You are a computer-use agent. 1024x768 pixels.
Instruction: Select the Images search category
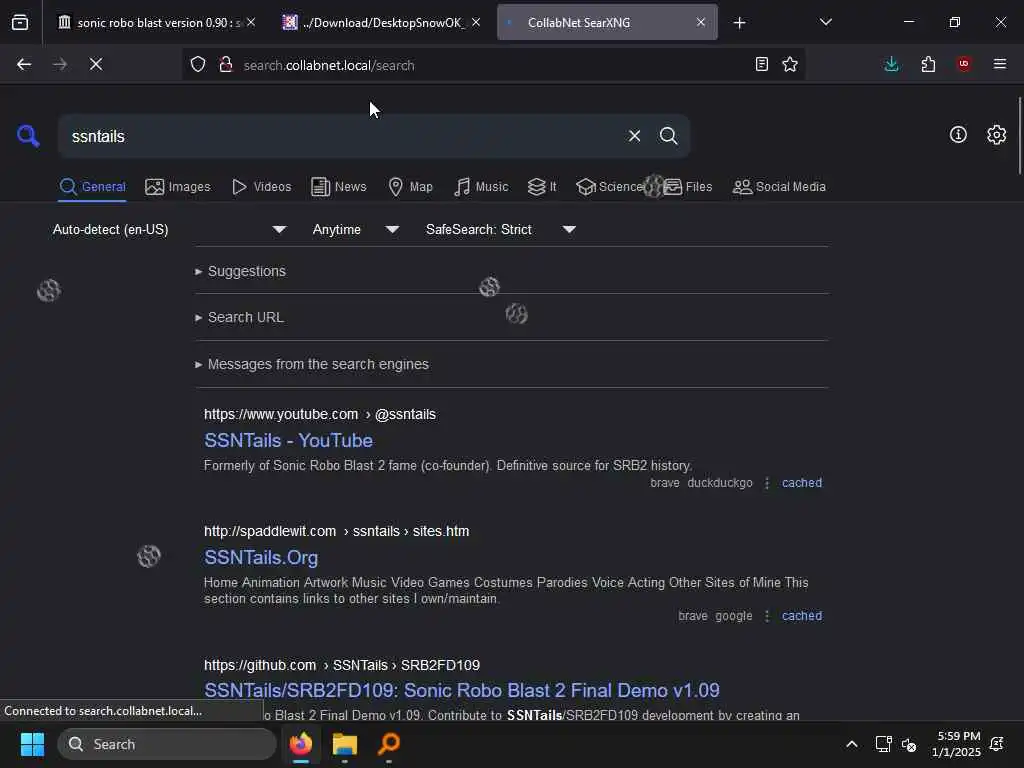pos(178,187)
